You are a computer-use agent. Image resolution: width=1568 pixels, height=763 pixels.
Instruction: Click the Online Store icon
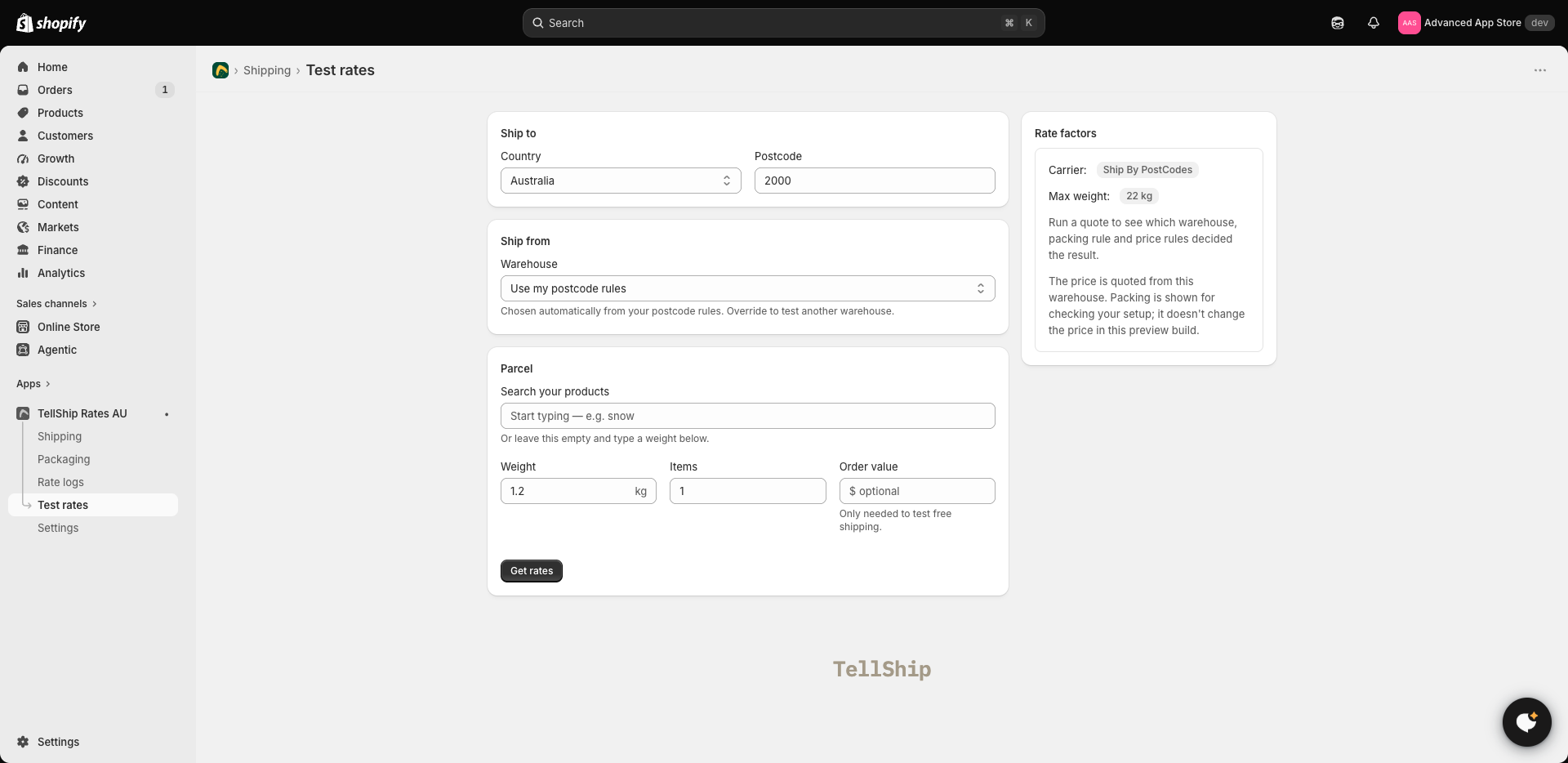point(23,327)
